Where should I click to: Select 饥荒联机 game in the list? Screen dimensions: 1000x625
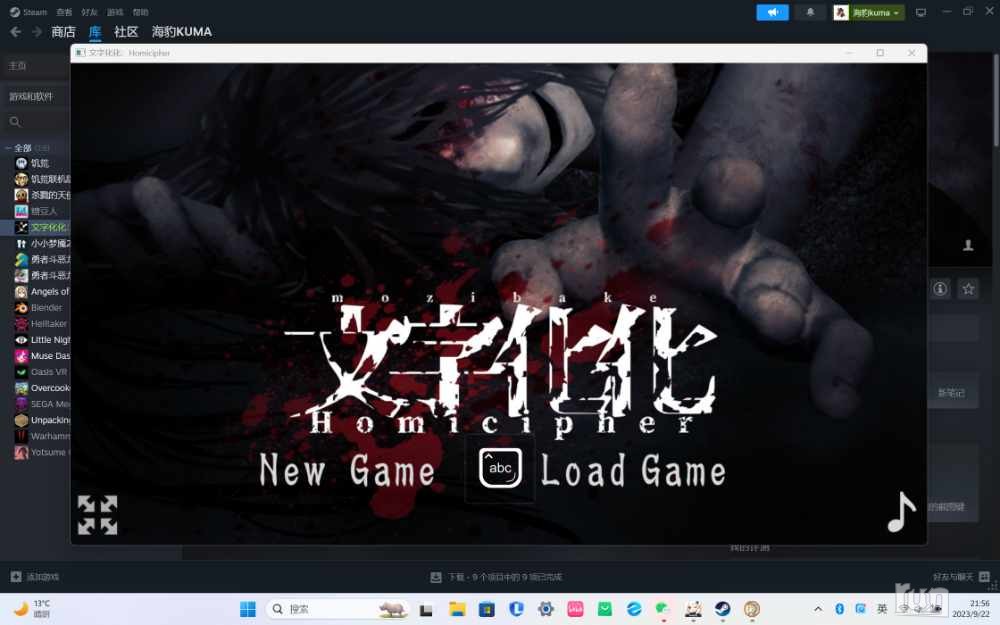(42, 179)
